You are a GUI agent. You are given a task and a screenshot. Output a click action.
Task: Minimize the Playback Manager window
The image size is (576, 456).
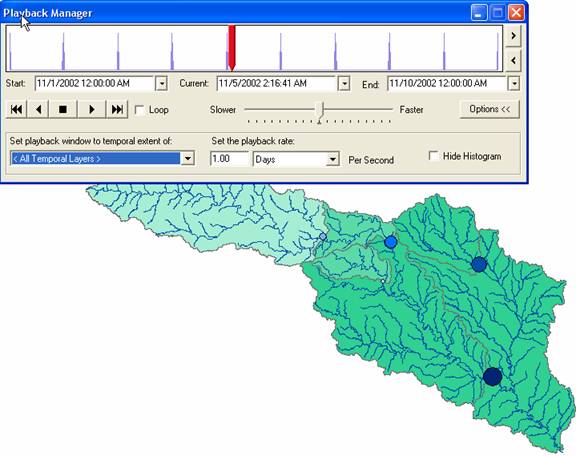[x=479, y=13]
